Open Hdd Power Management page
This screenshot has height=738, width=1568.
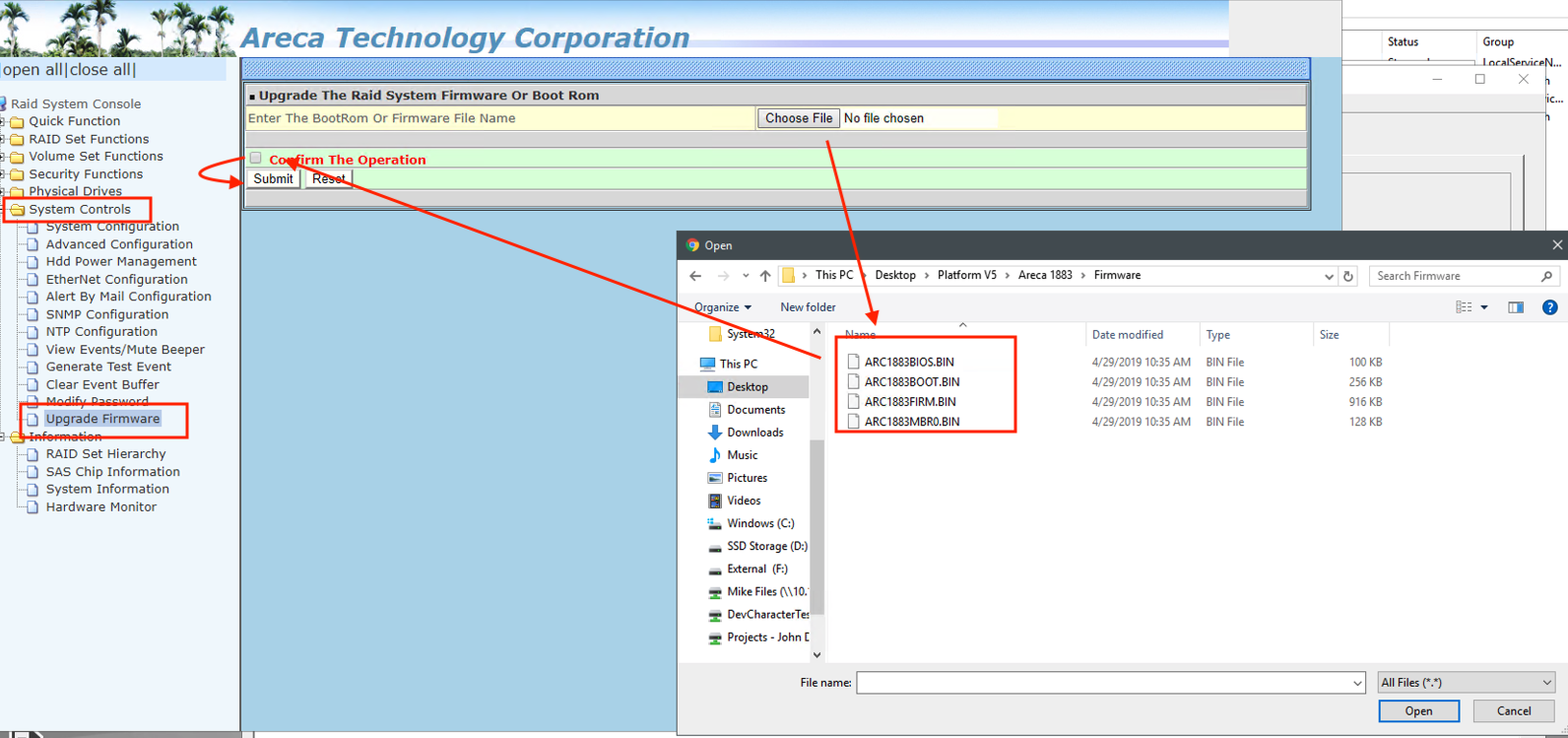tap(121, 262)
